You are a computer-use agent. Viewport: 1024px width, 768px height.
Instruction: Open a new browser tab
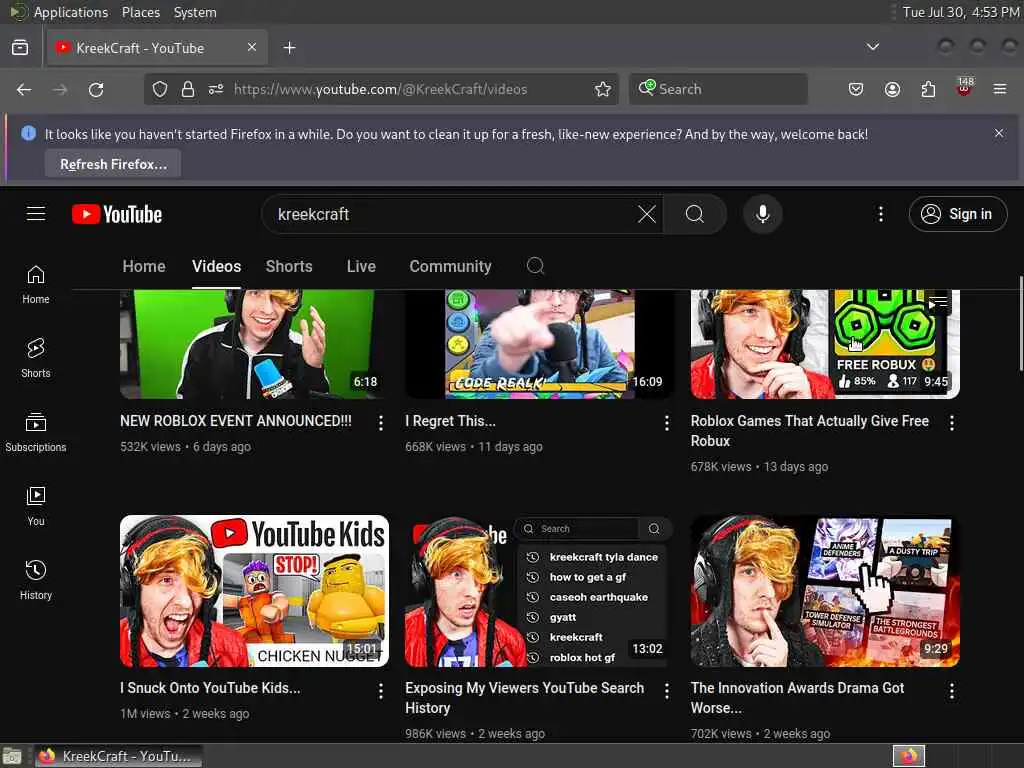pos(289,48)
